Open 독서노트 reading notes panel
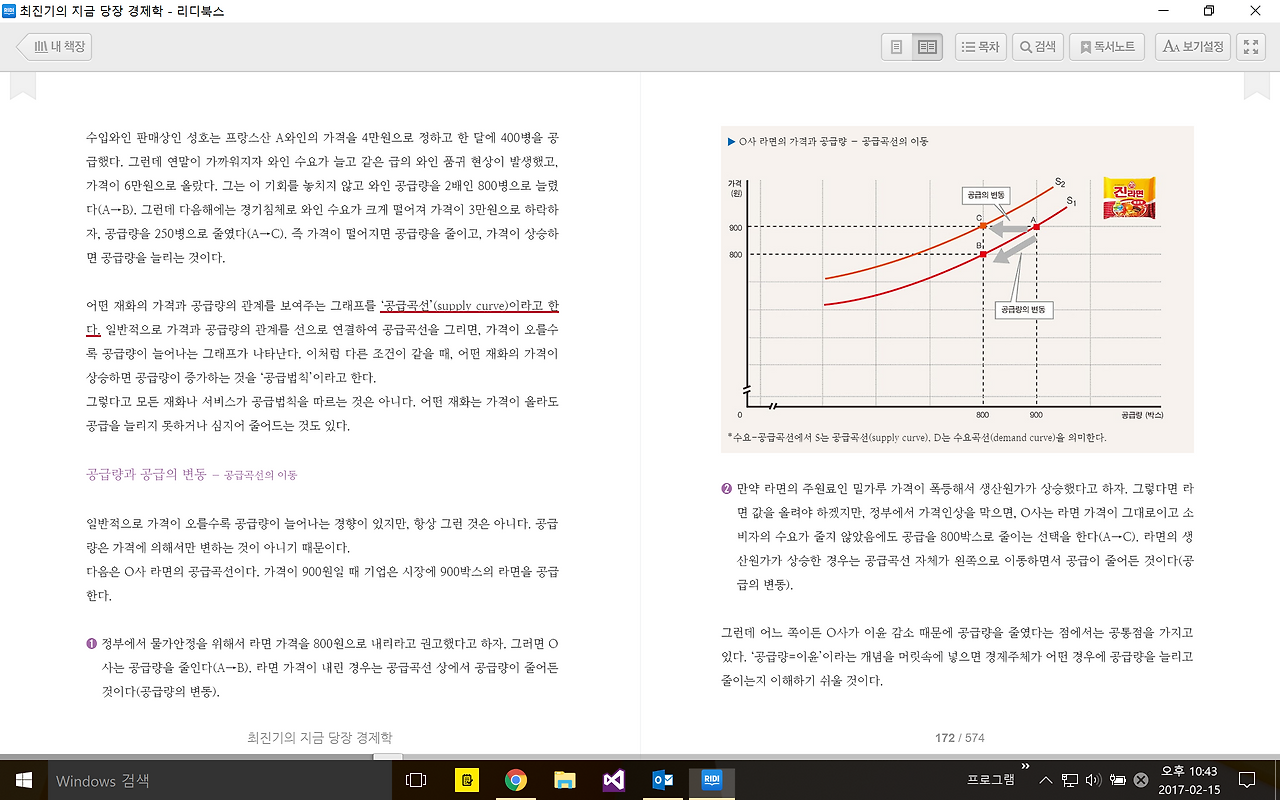The image size is (1280, 800). (1106, 46)
